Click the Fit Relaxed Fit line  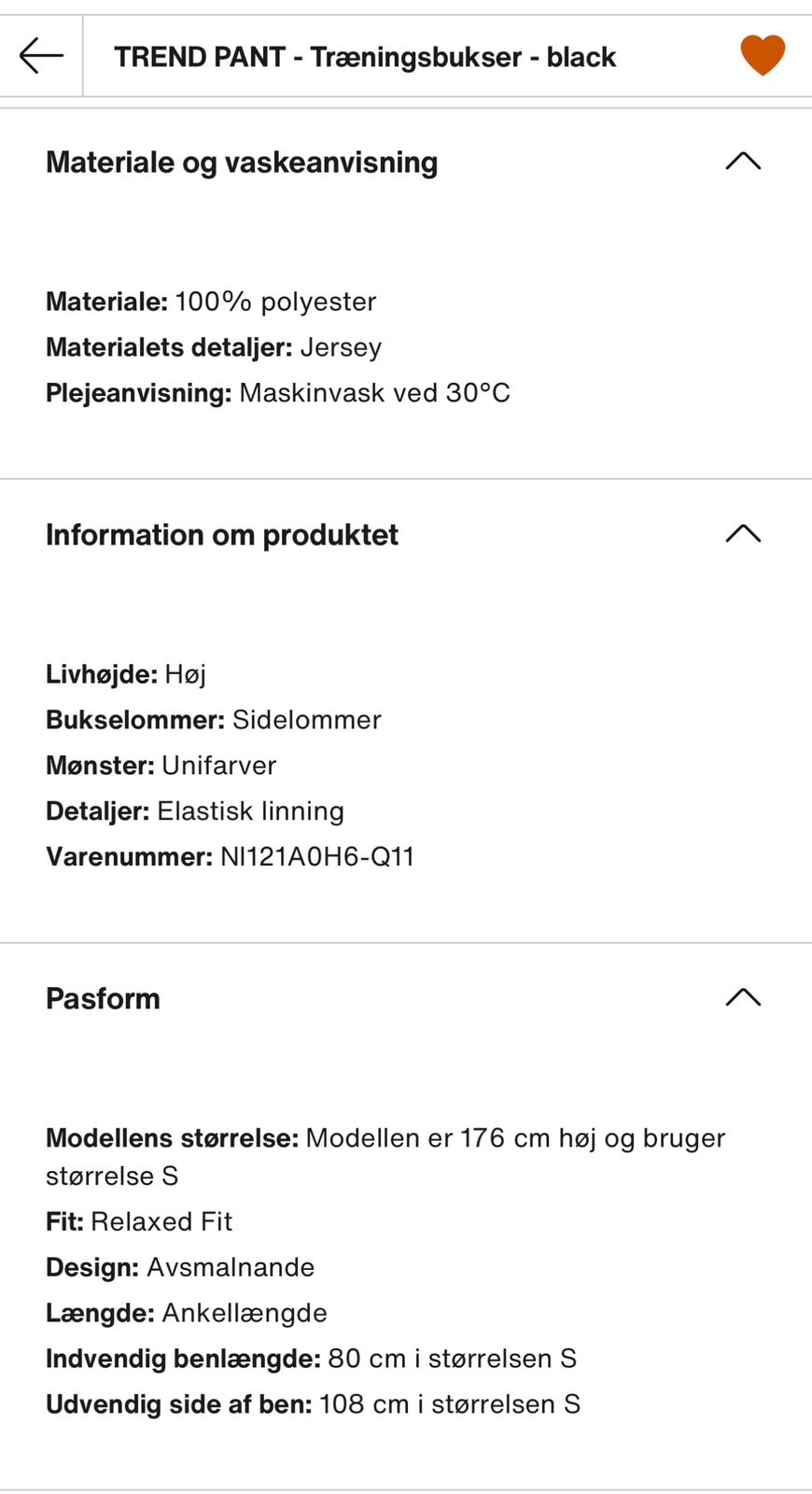[139, 1221]
